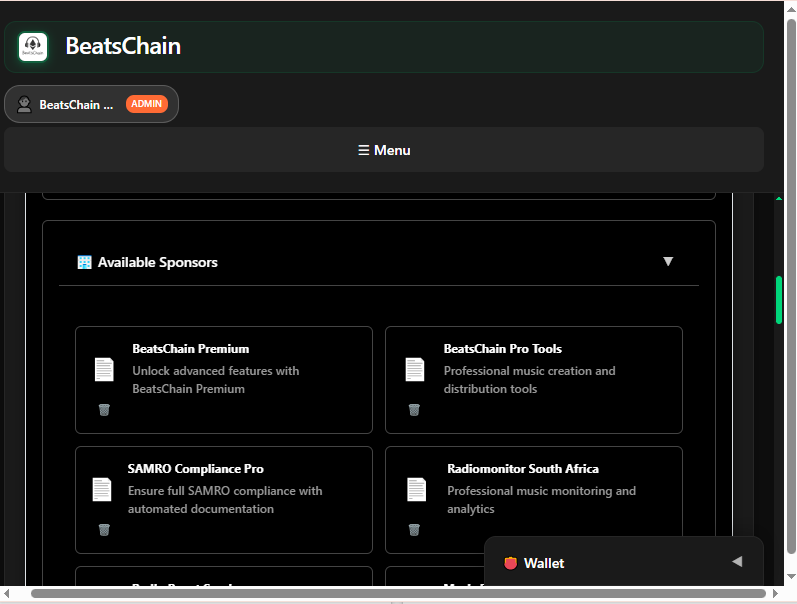Viewport: 797px width, 604px height.
Task: Click the BeatsChain header title
Action: pyautogui.click(x=123, y=46)
